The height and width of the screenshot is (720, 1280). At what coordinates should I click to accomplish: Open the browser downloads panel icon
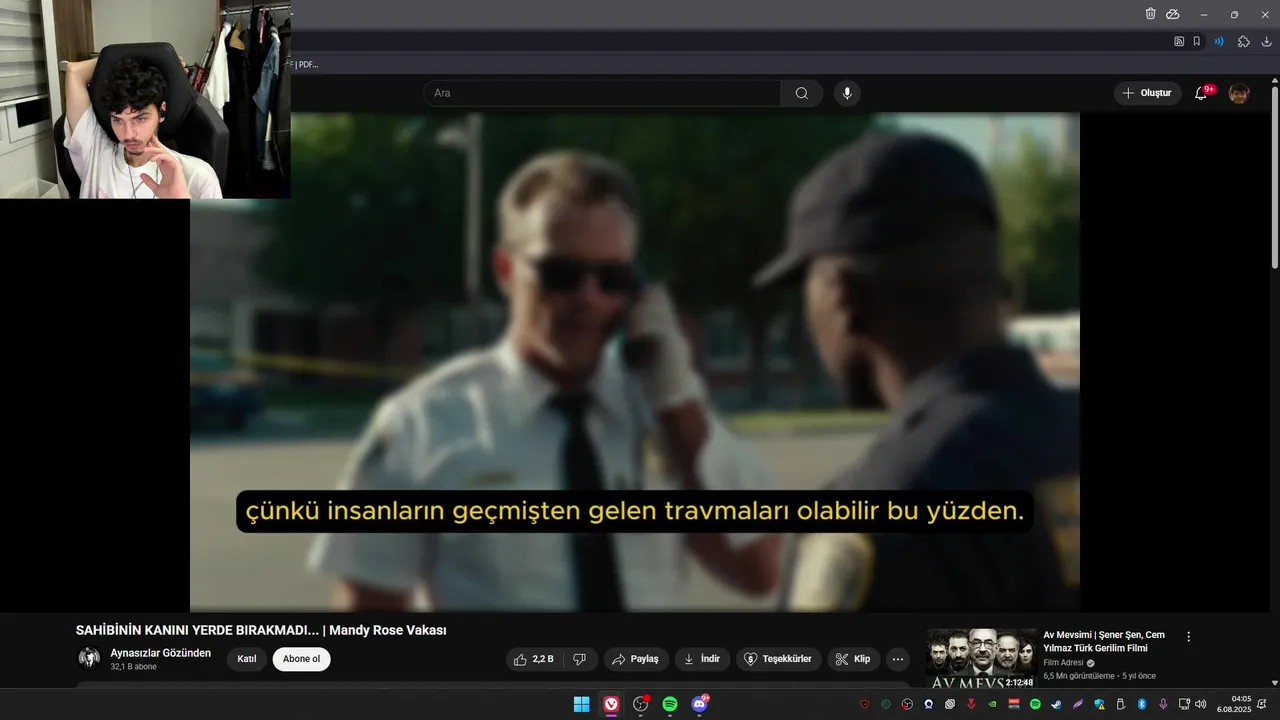(x=1267, y=41)
